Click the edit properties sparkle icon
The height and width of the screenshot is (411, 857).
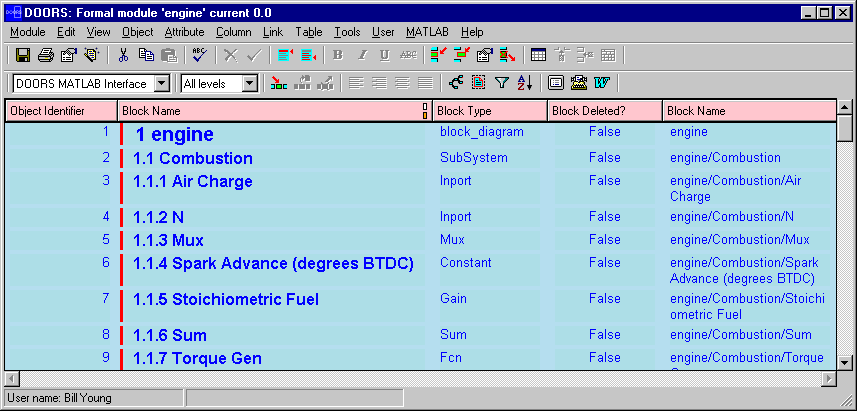pyautogui.click(x=91, y=55)
